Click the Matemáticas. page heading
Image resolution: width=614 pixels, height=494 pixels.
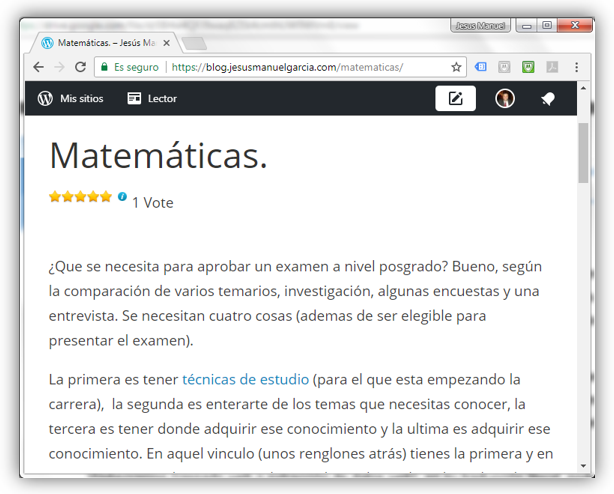(158, 155)
